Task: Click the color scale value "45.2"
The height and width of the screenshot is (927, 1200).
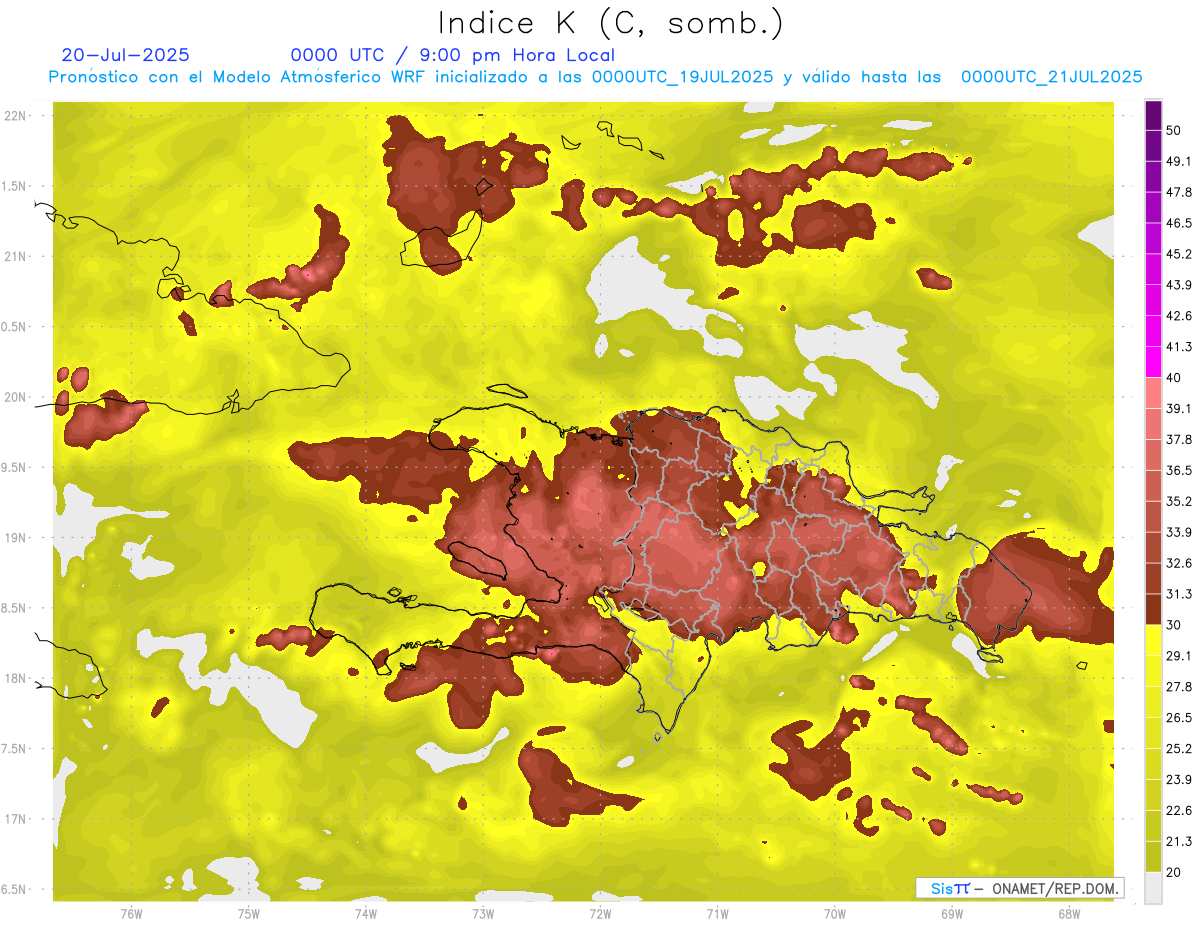Action: click(x=1179, y=254)
